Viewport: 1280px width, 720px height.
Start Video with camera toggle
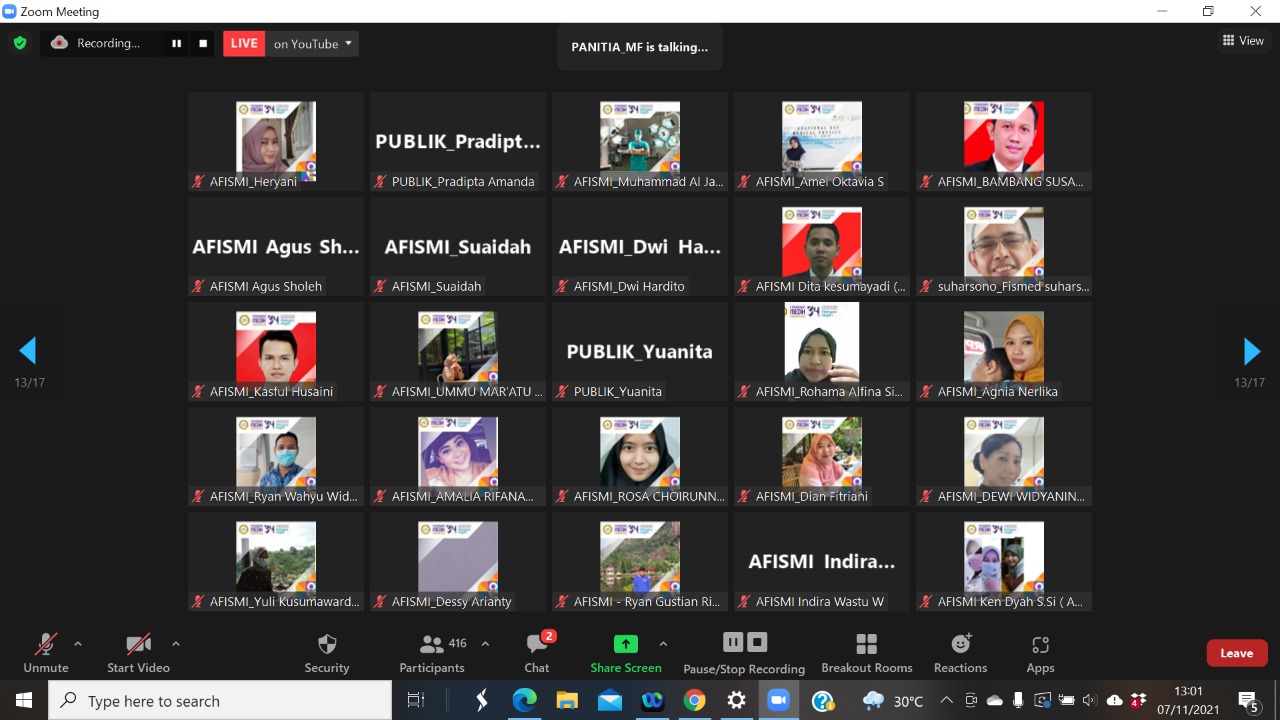click(138, 652)
